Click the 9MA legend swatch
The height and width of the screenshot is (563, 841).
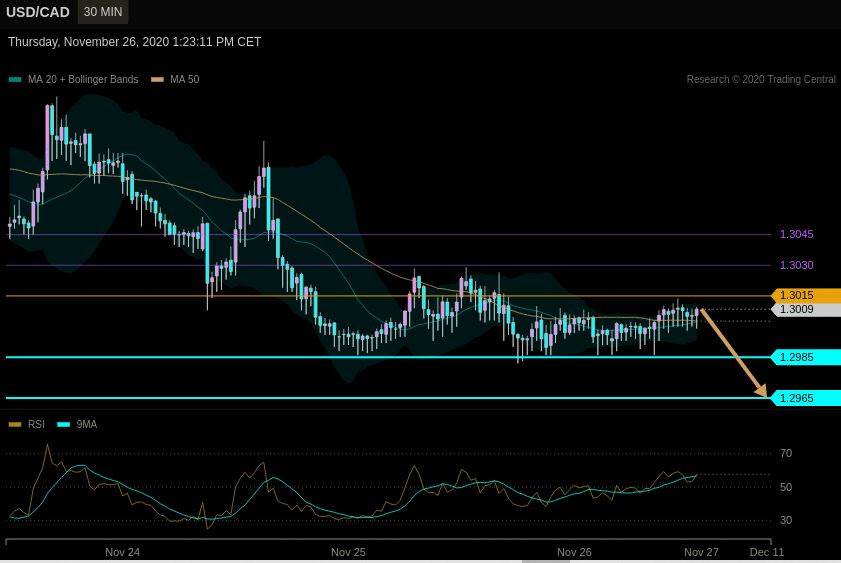point(63,425)
